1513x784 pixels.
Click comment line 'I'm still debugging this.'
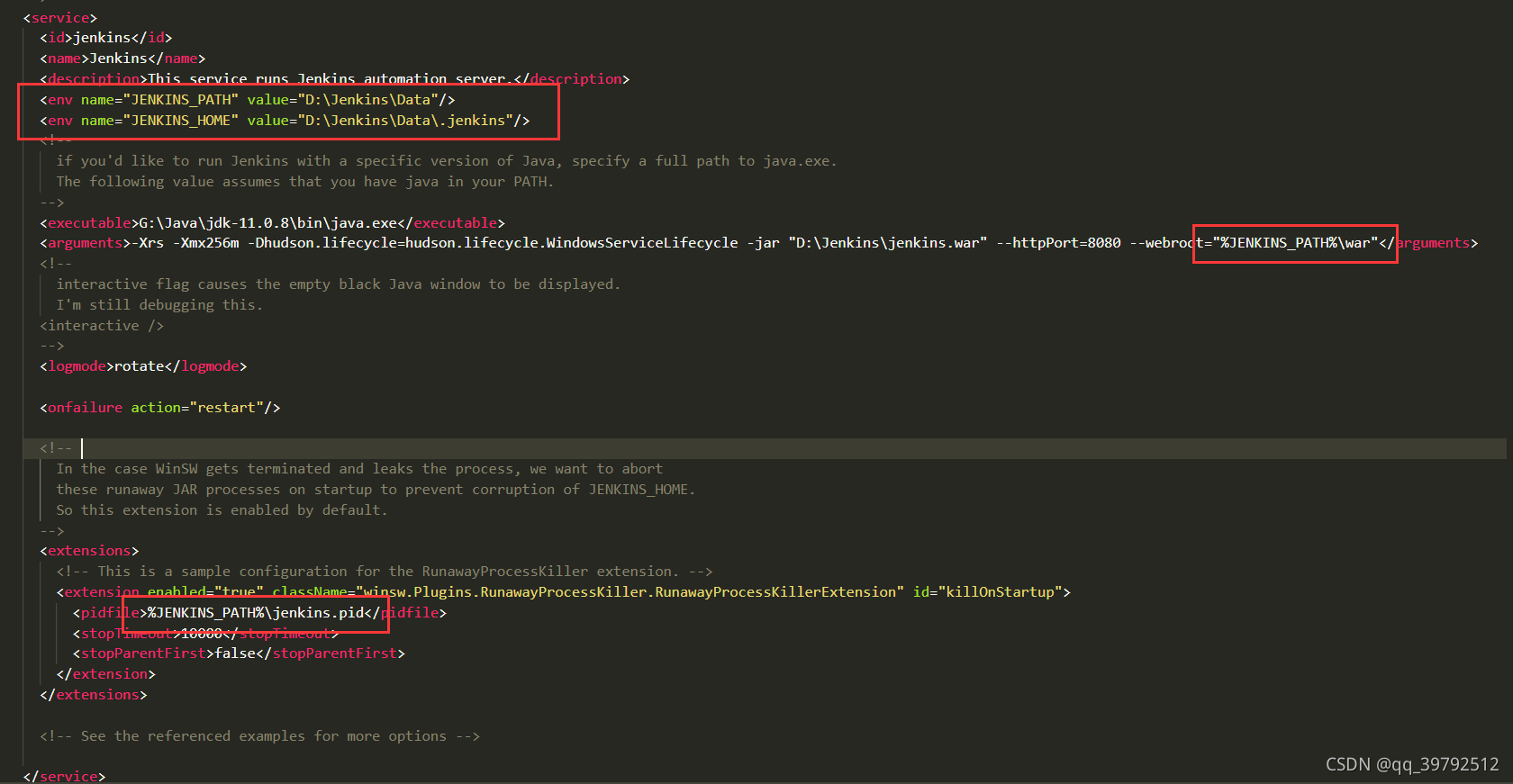tap(159, 305)
